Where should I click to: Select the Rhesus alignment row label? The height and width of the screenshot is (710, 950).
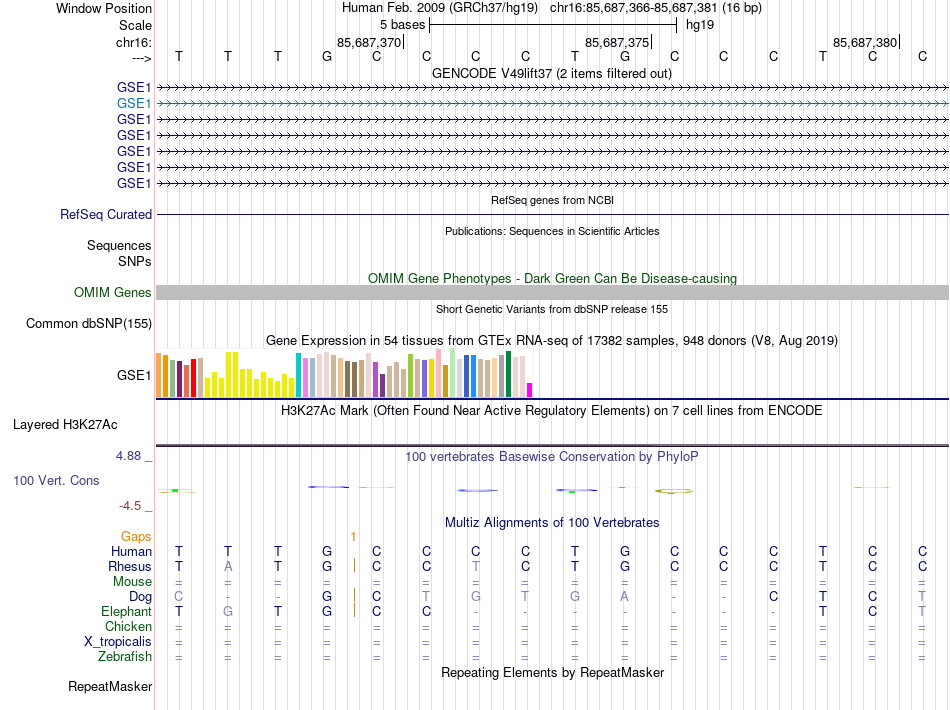[130, 566]
